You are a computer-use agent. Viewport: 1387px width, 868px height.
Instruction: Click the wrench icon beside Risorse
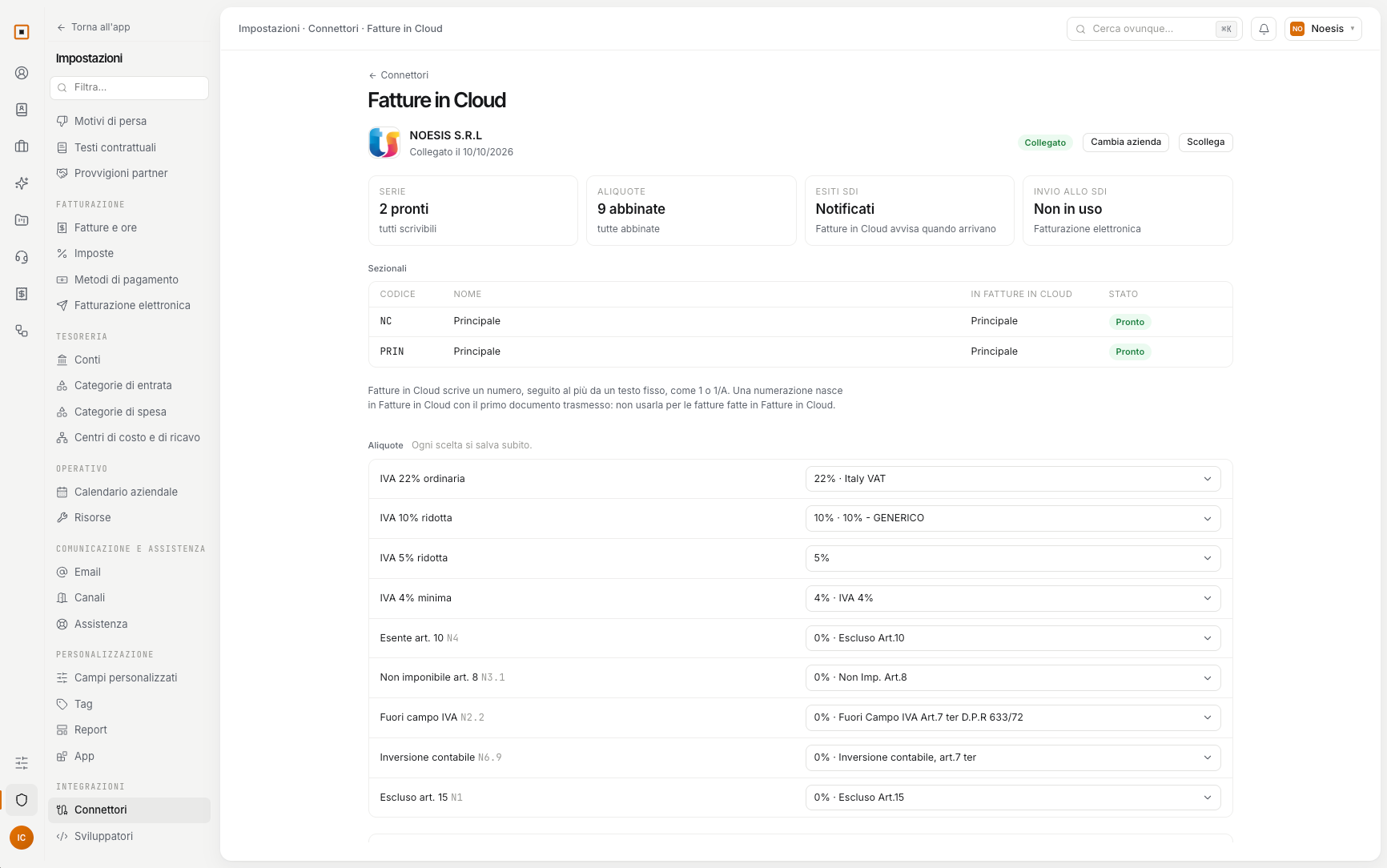pyautogui.click(x=62, y=518)
